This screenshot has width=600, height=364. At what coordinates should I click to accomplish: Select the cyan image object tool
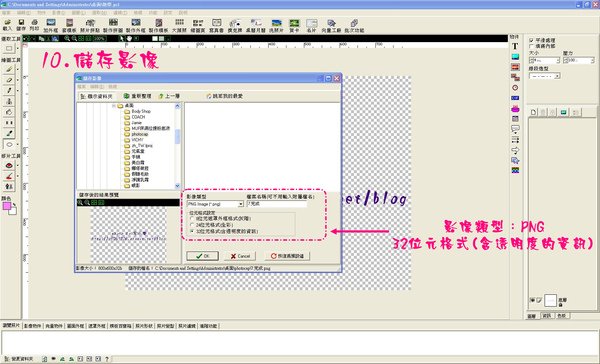click(x=515, y=57)
